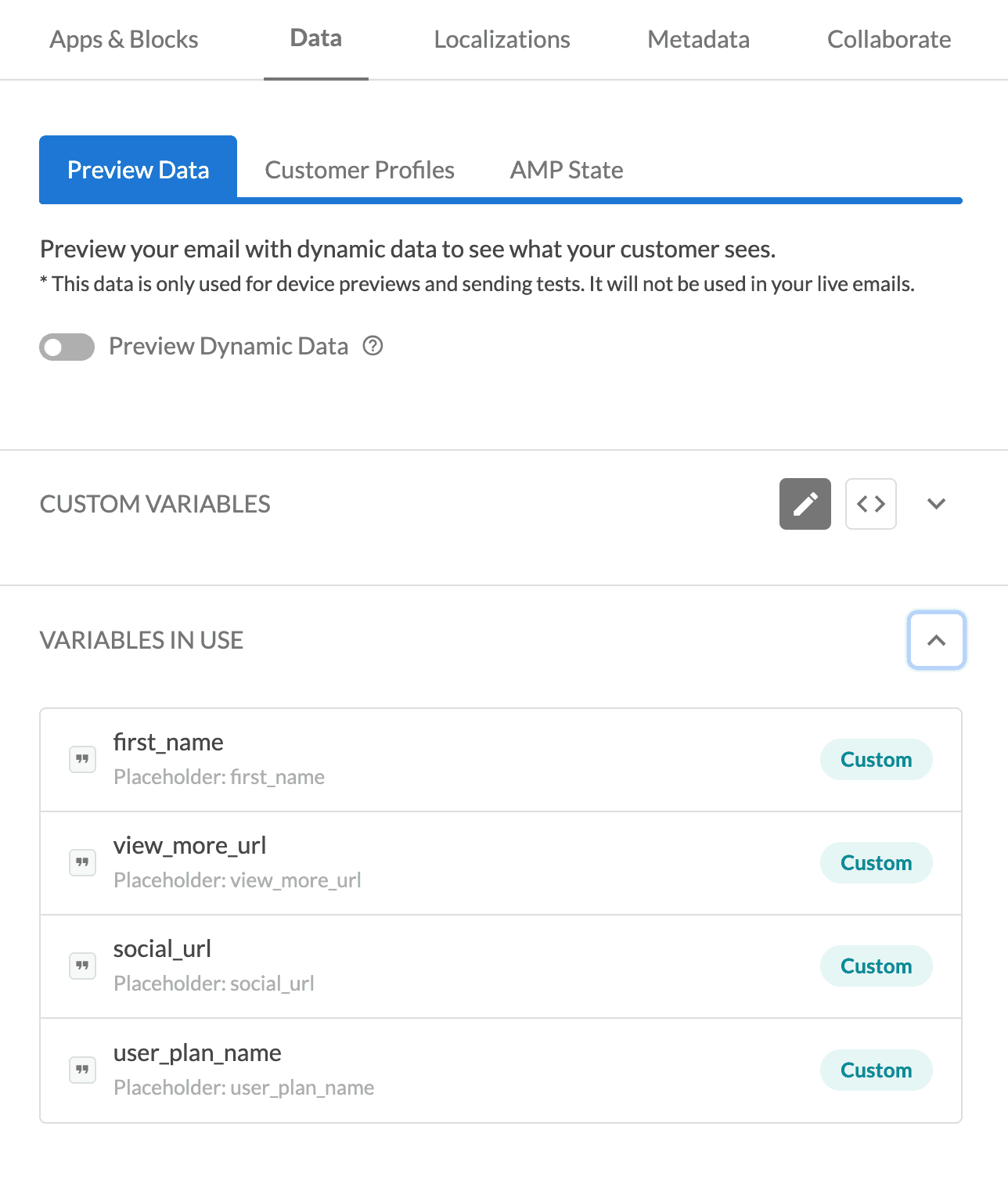Open the code view icon next to Custom Variables
This screenshot has height=1180, width=1008.
[870, 504]
